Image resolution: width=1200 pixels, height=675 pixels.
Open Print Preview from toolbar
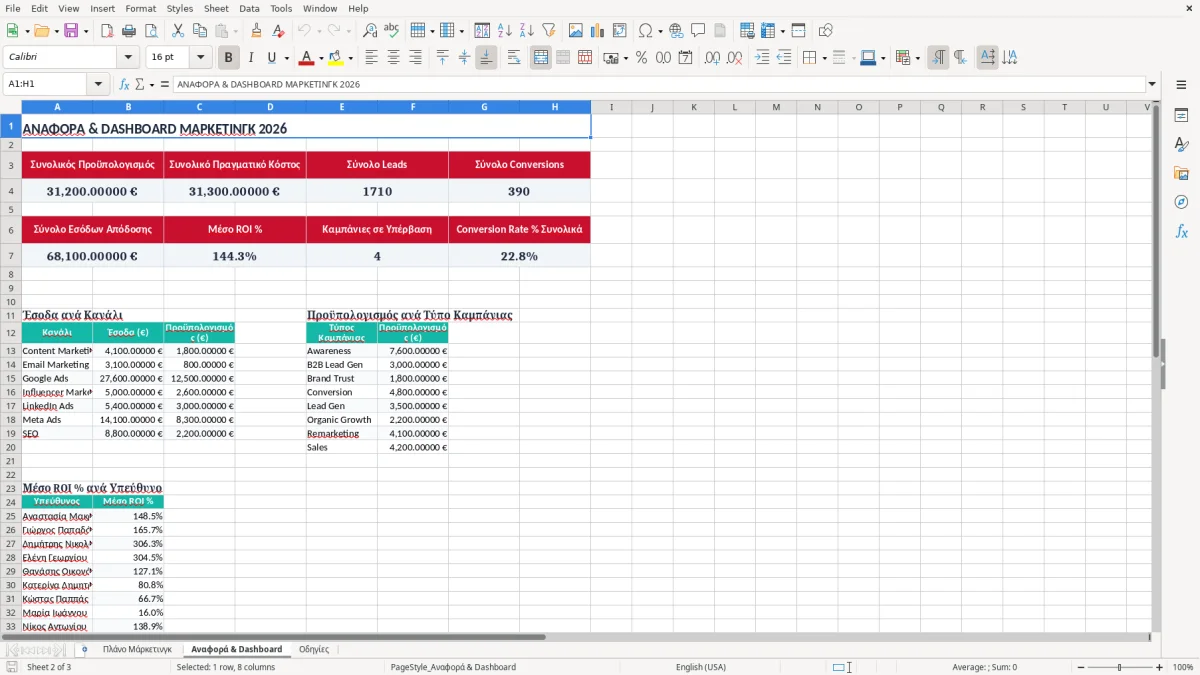(x=151, y=31)
